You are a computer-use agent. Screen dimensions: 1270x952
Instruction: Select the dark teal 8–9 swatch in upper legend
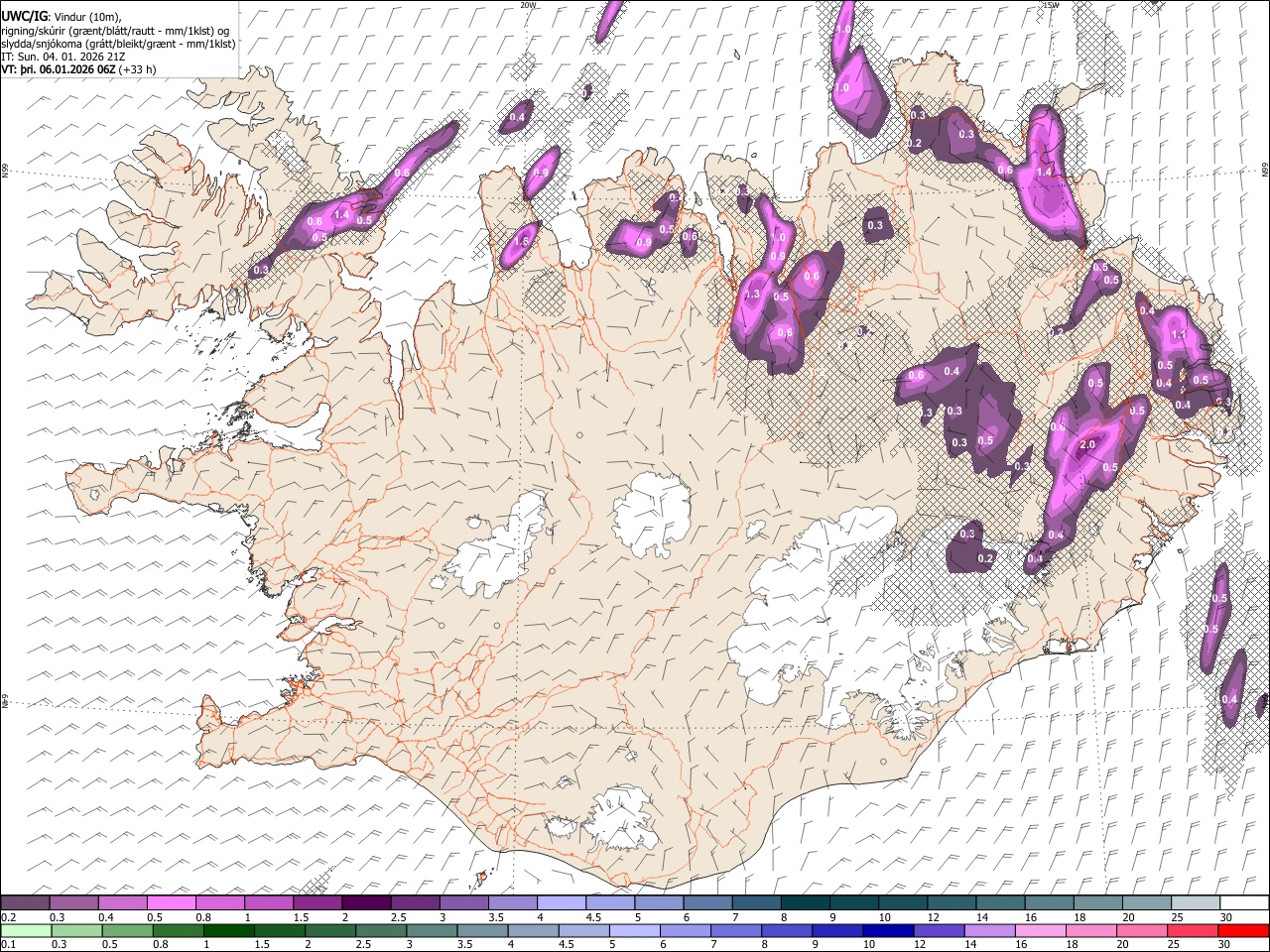tap(805, 903)
